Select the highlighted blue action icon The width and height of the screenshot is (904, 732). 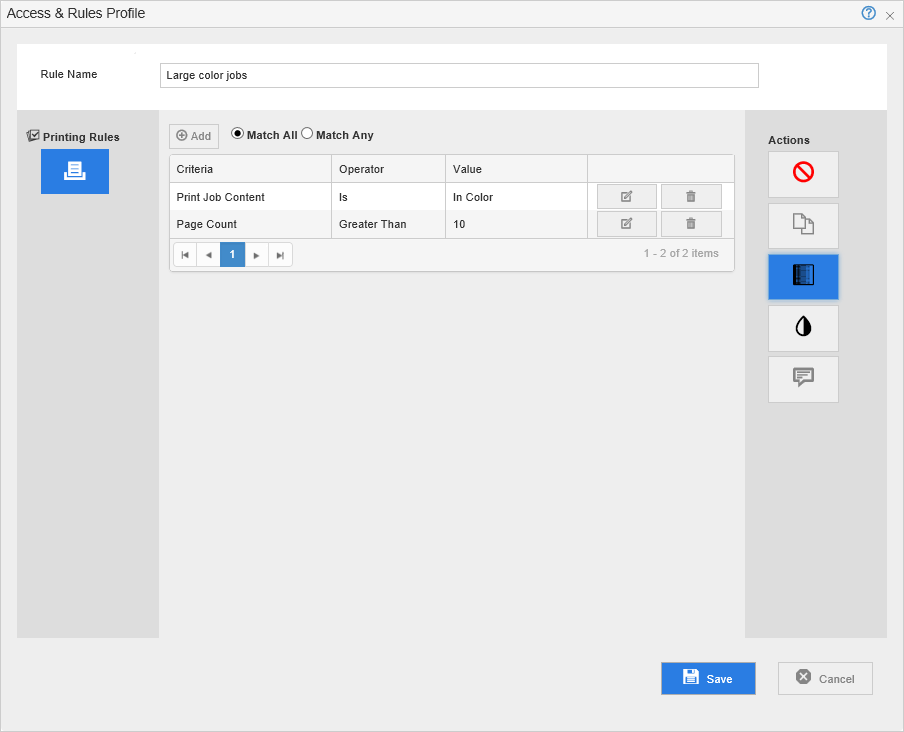pos(803,277)
